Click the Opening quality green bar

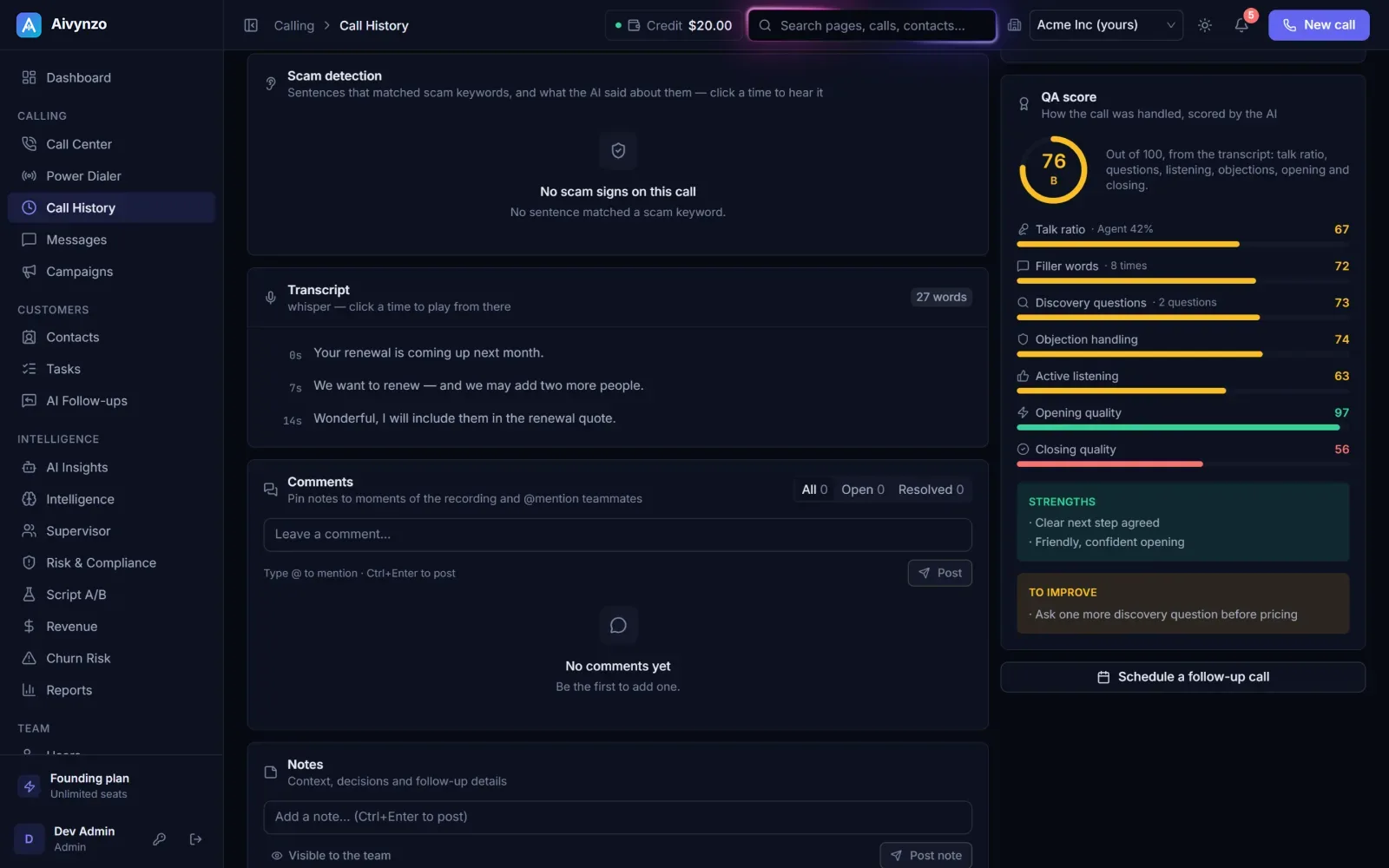tap(1178, 428)
